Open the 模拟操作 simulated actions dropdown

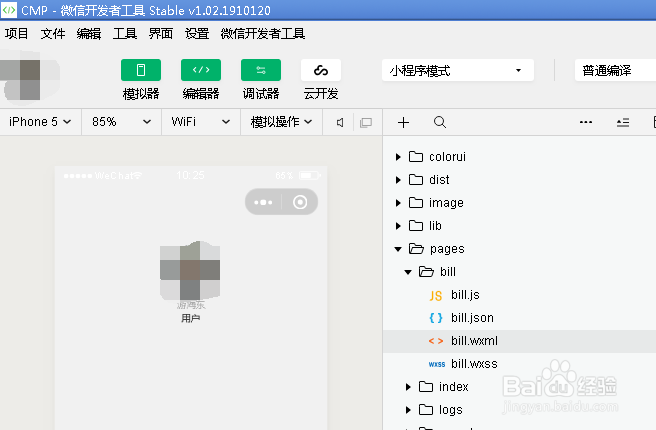click(282, 122)
